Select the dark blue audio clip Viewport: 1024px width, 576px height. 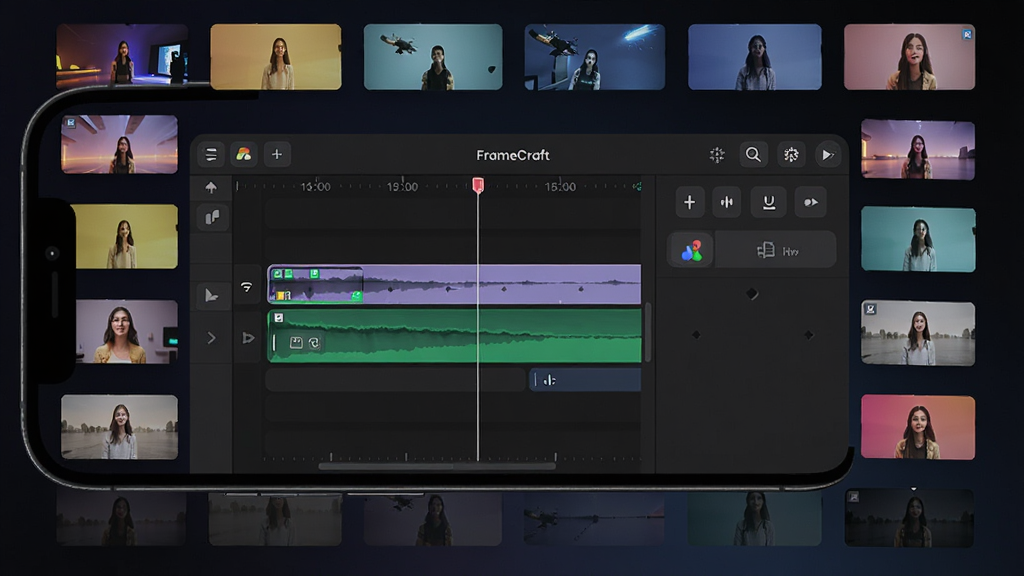[x=585, y=379]
